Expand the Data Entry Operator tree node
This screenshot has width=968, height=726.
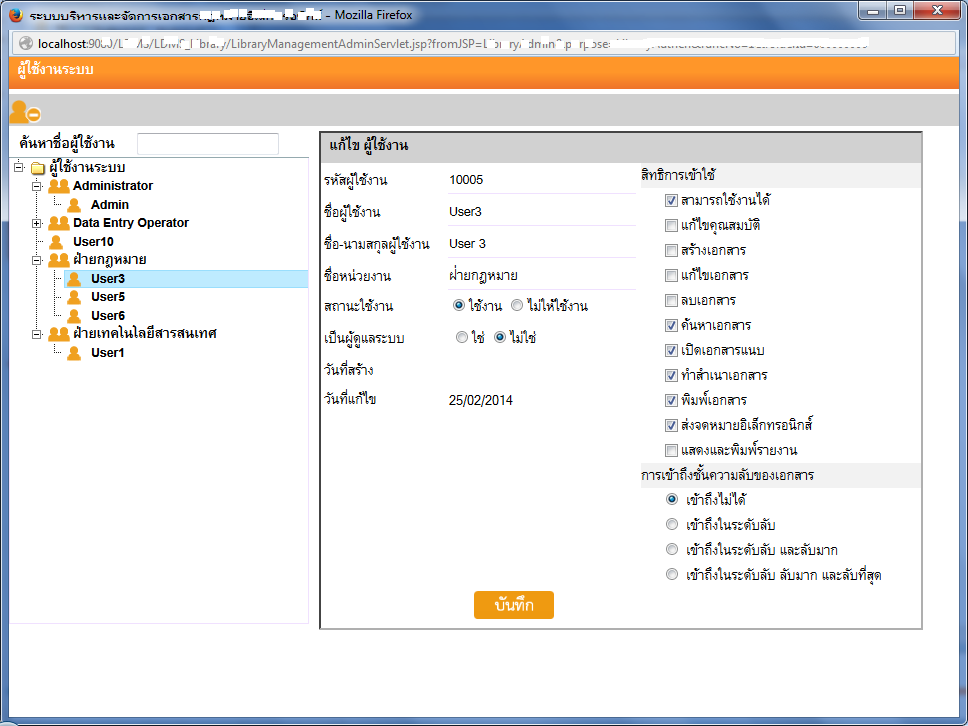pos(37,223)
